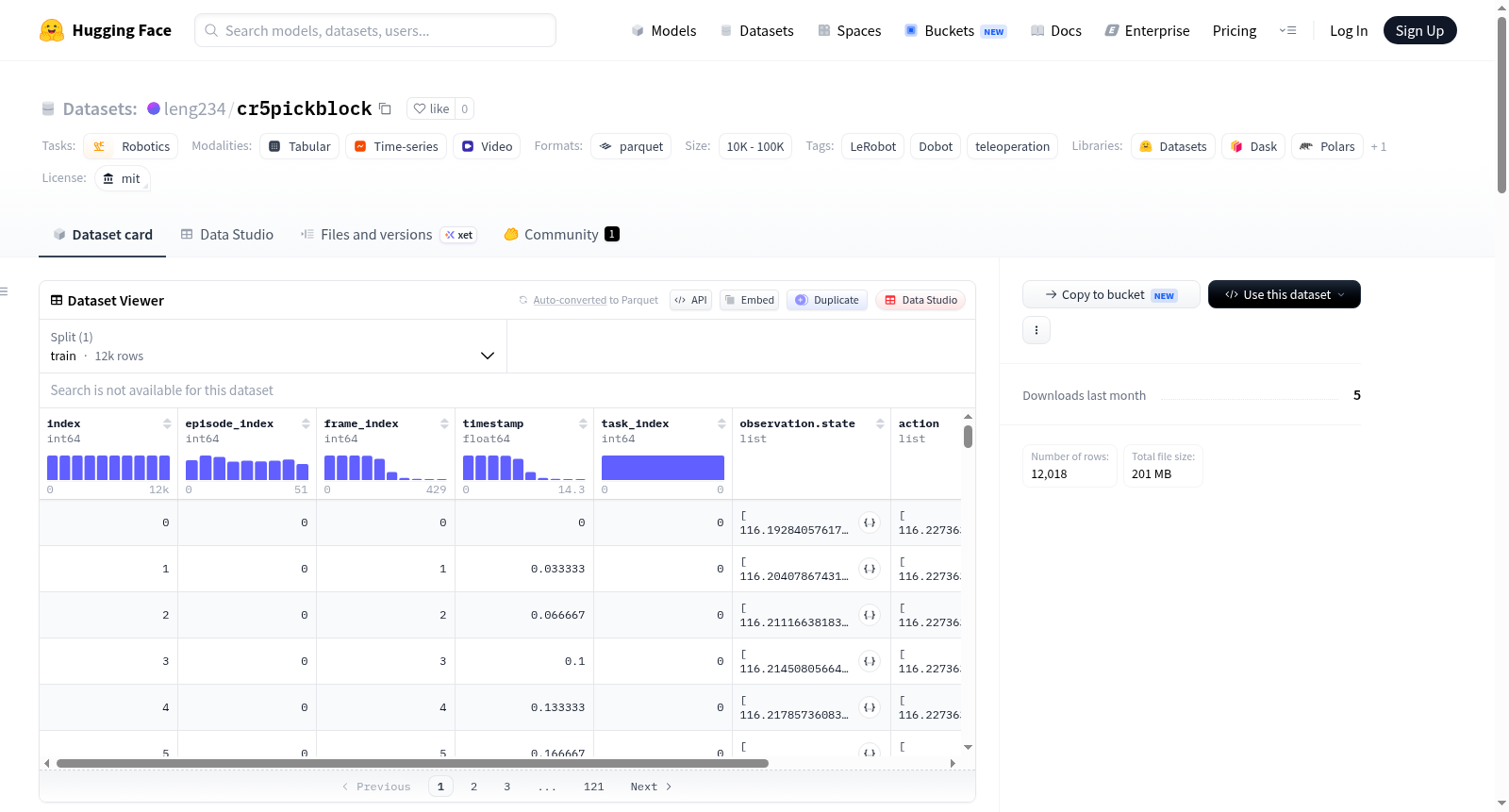1509x812 pixels.
Task: Go to Datasets in top navigation
Action: pyautogui.click(x=757, y=30)
